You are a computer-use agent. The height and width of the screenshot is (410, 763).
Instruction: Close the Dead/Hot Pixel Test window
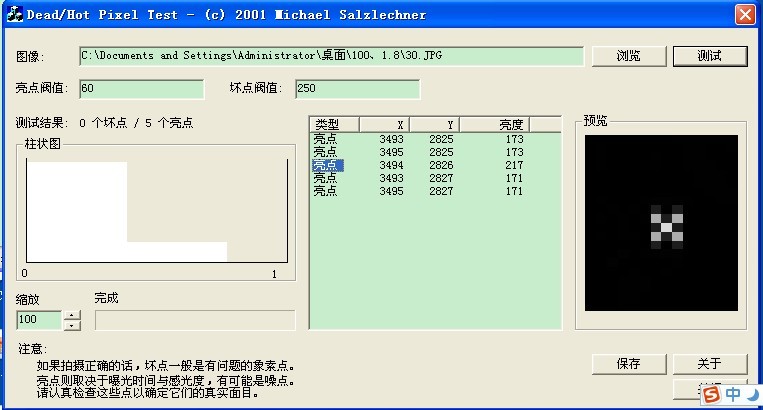coord(745,15)
